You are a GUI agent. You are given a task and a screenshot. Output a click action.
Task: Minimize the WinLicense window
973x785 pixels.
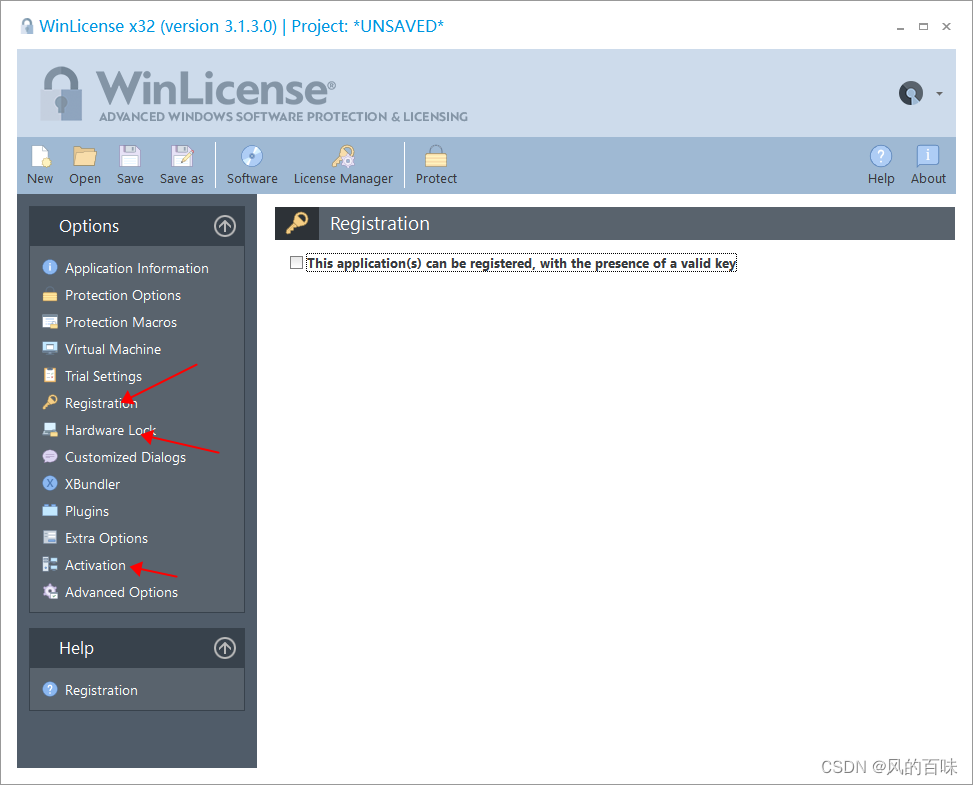[900, 27]
